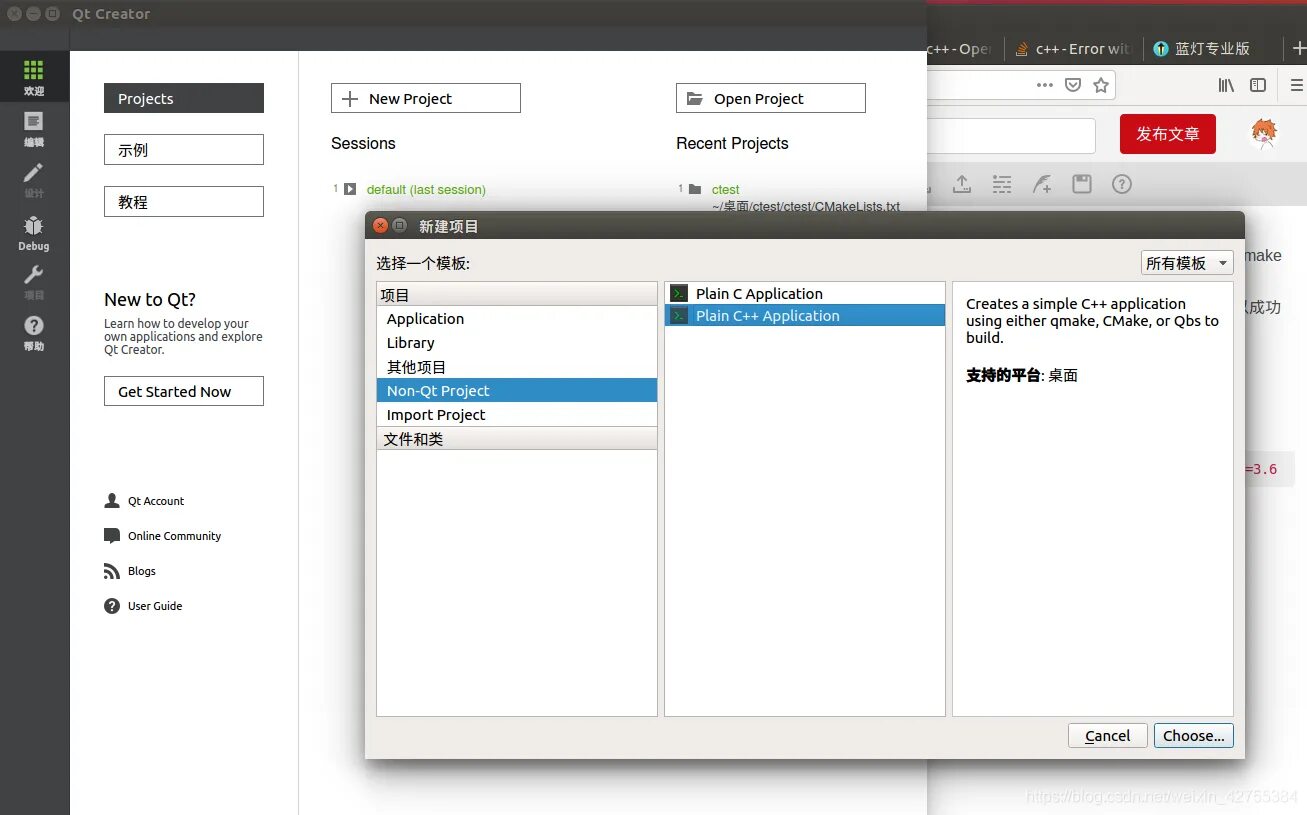The image size is (1307, 815).
Task: Click the Get Started Now button
Action: [x=184, y=391]
